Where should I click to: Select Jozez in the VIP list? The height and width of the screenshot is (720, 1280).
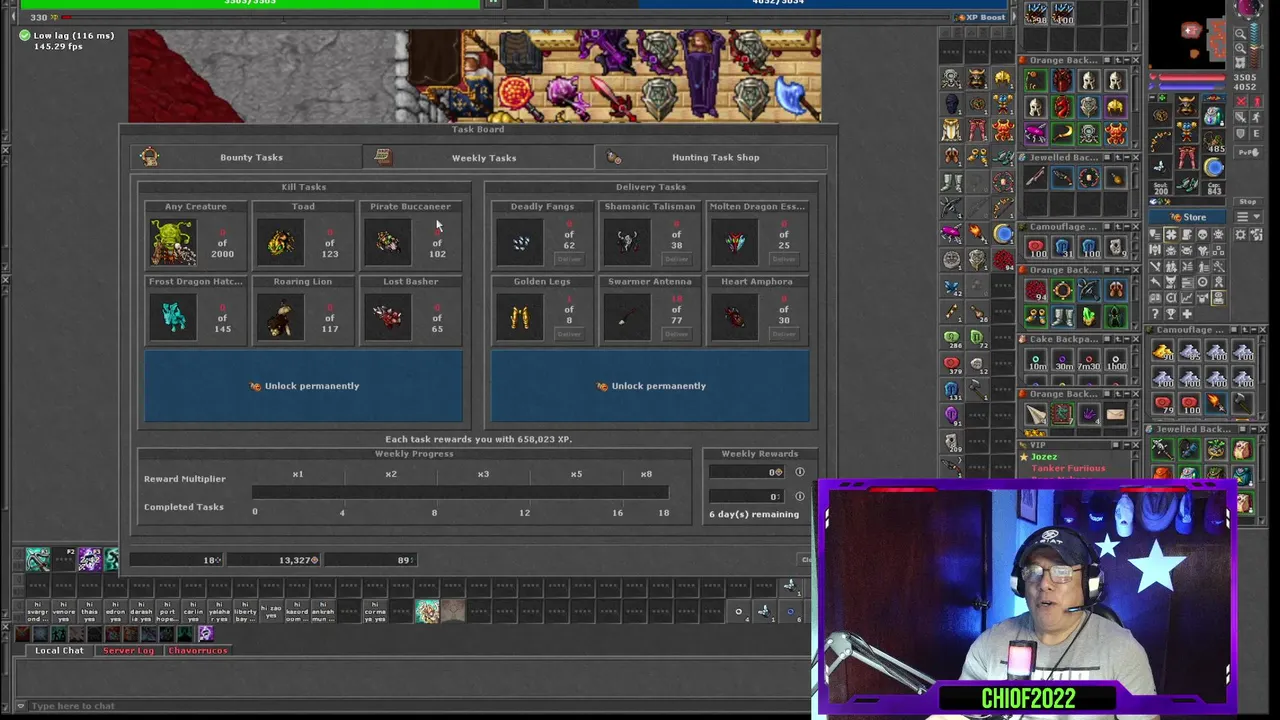click(1044, 457)
